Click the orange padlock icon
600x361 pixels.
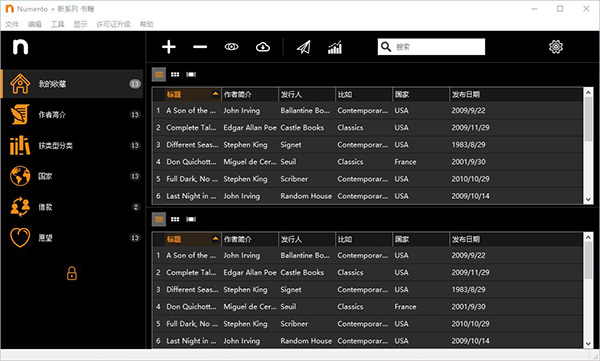[x=72, y=273]
